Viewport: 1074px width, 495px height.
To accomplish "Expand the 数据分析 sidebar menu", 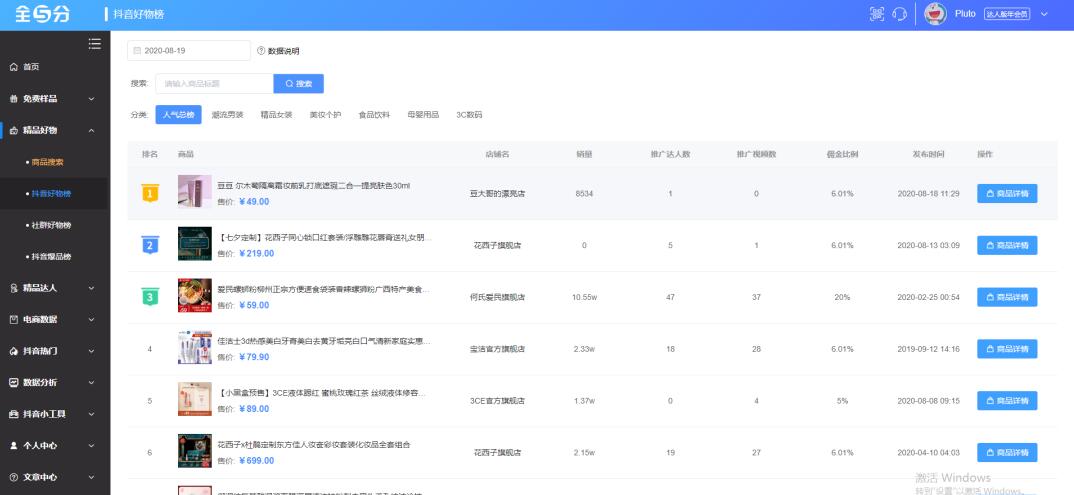I will tap(55, 383).
